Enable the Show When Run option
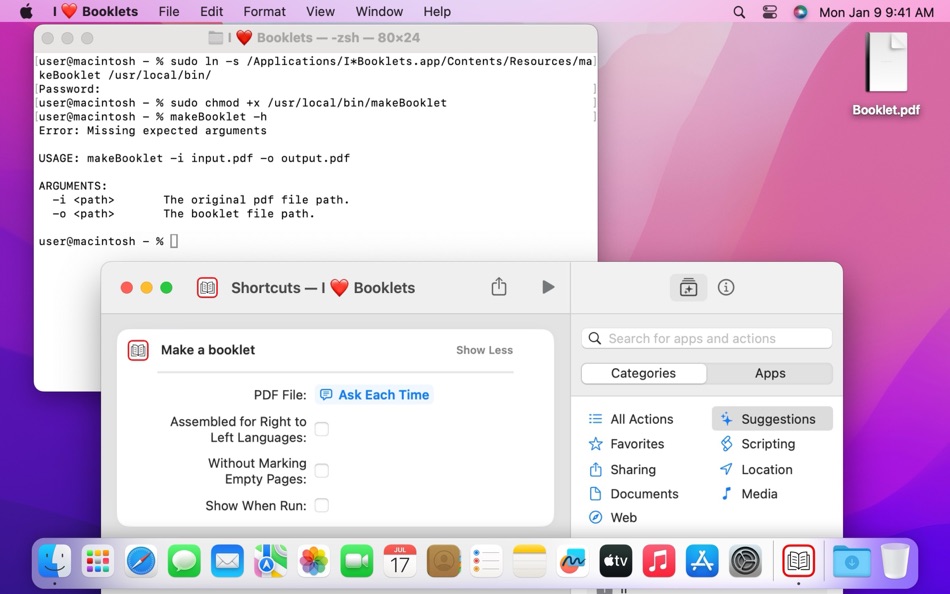950x594 pixels. coord(321,505)
